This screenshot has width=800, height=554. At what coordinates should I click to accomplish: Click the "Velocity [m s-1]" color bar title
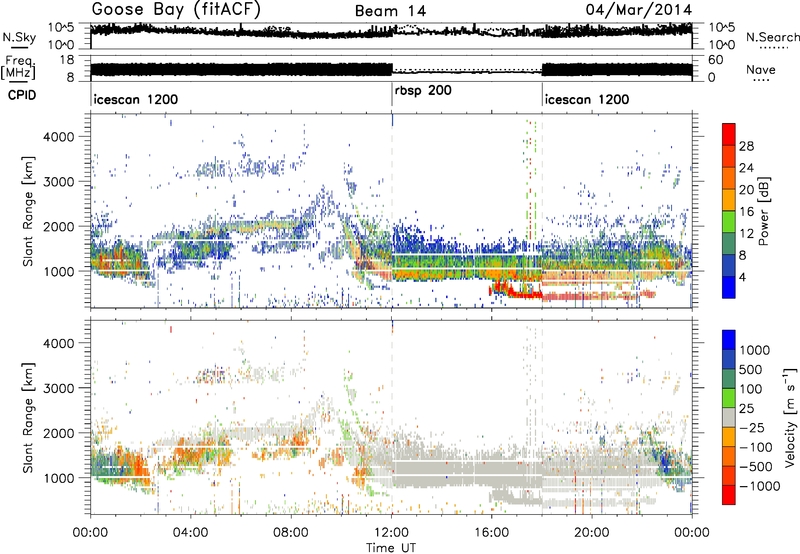[790, 417]
